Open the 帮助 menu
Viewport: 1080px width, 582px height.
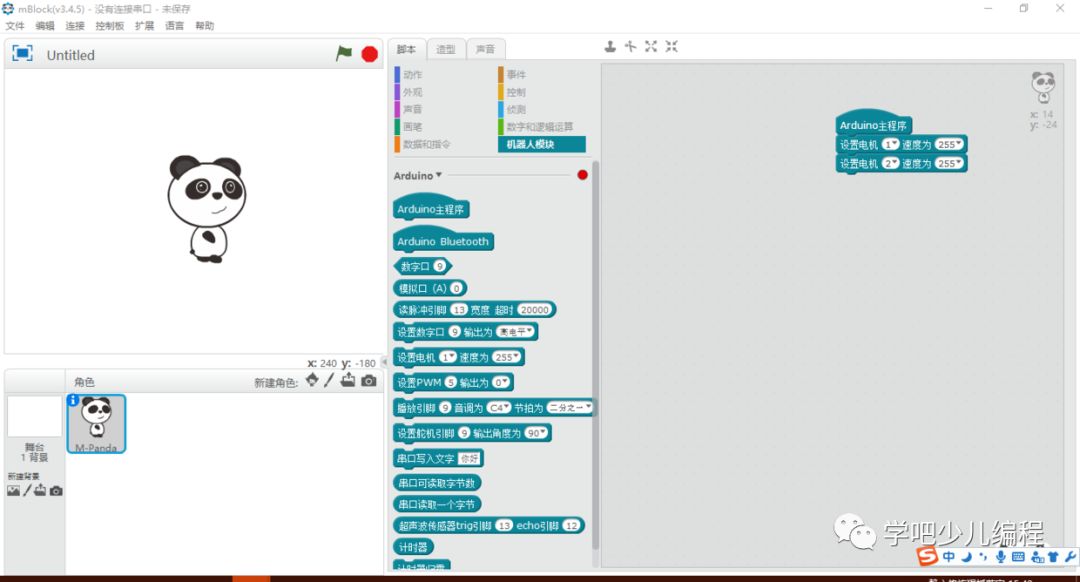coord(205,25)
